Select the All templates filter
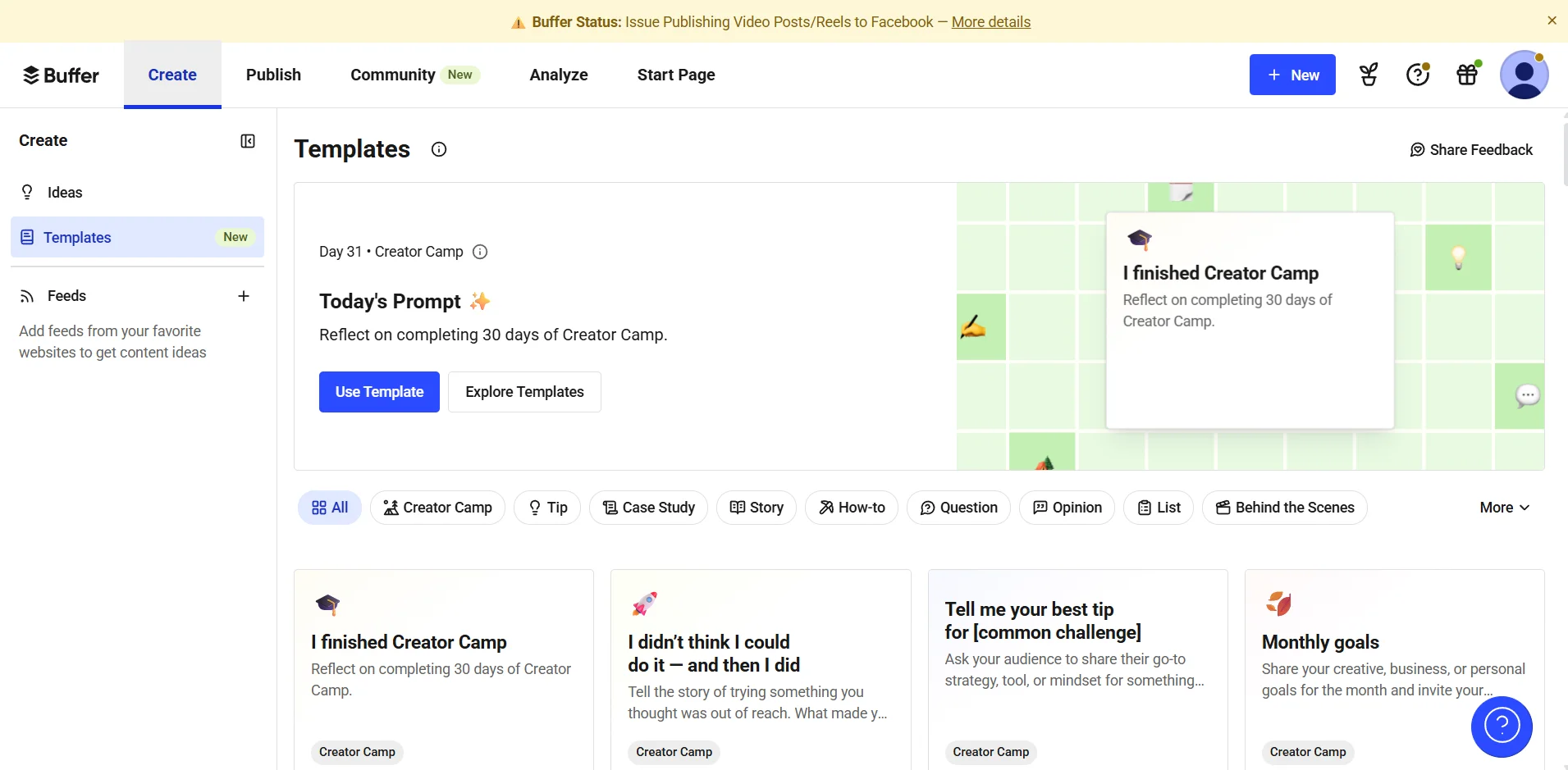 tap(330, 508)
